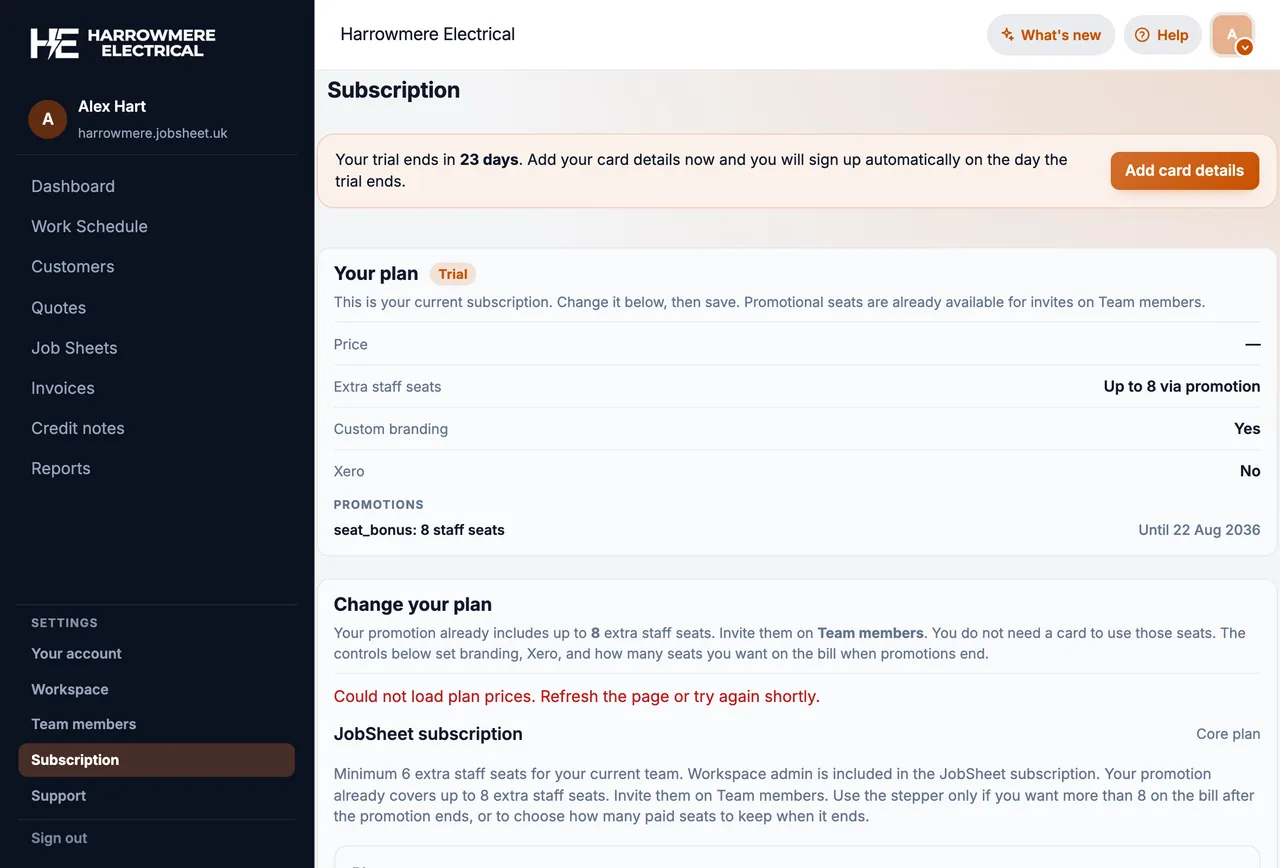Click the sparkle icon in What's new
Image resolution: width=1280 pixels, height=868 pixels.
[1008, 35]
